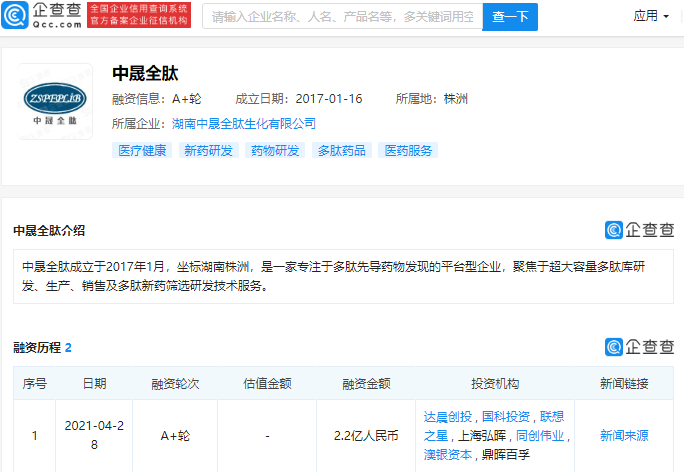
Task: Open the 澳银资本 investor link
Action: [448, 455]
